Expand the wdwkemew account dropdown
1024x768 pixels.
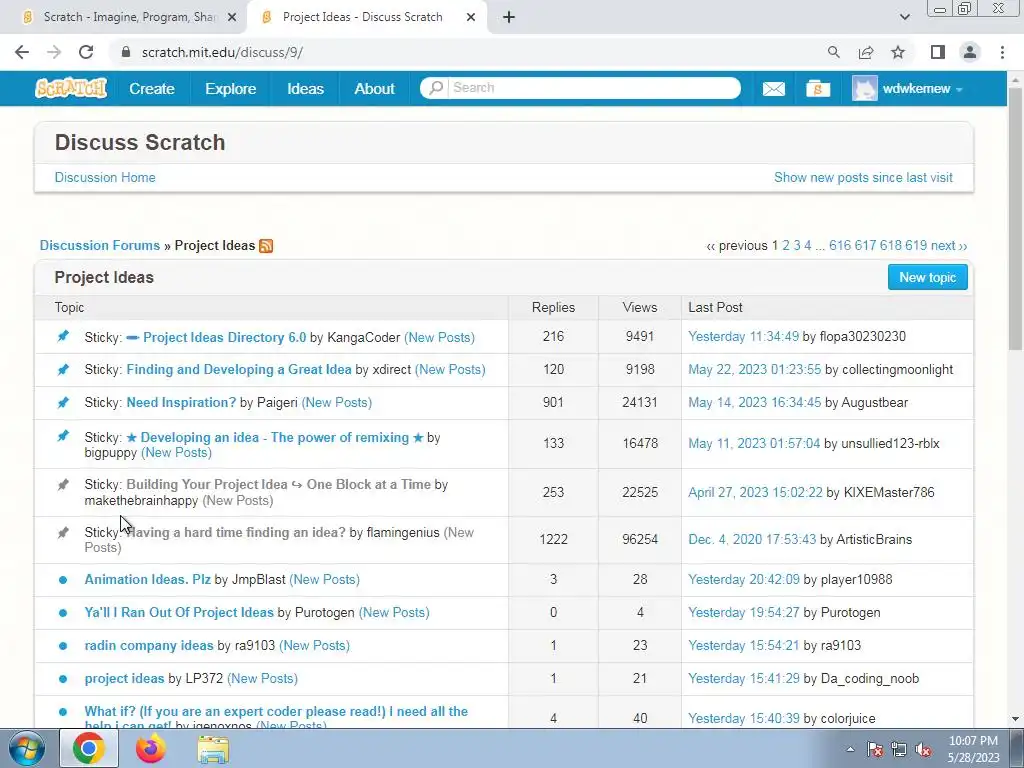(959, 89)
